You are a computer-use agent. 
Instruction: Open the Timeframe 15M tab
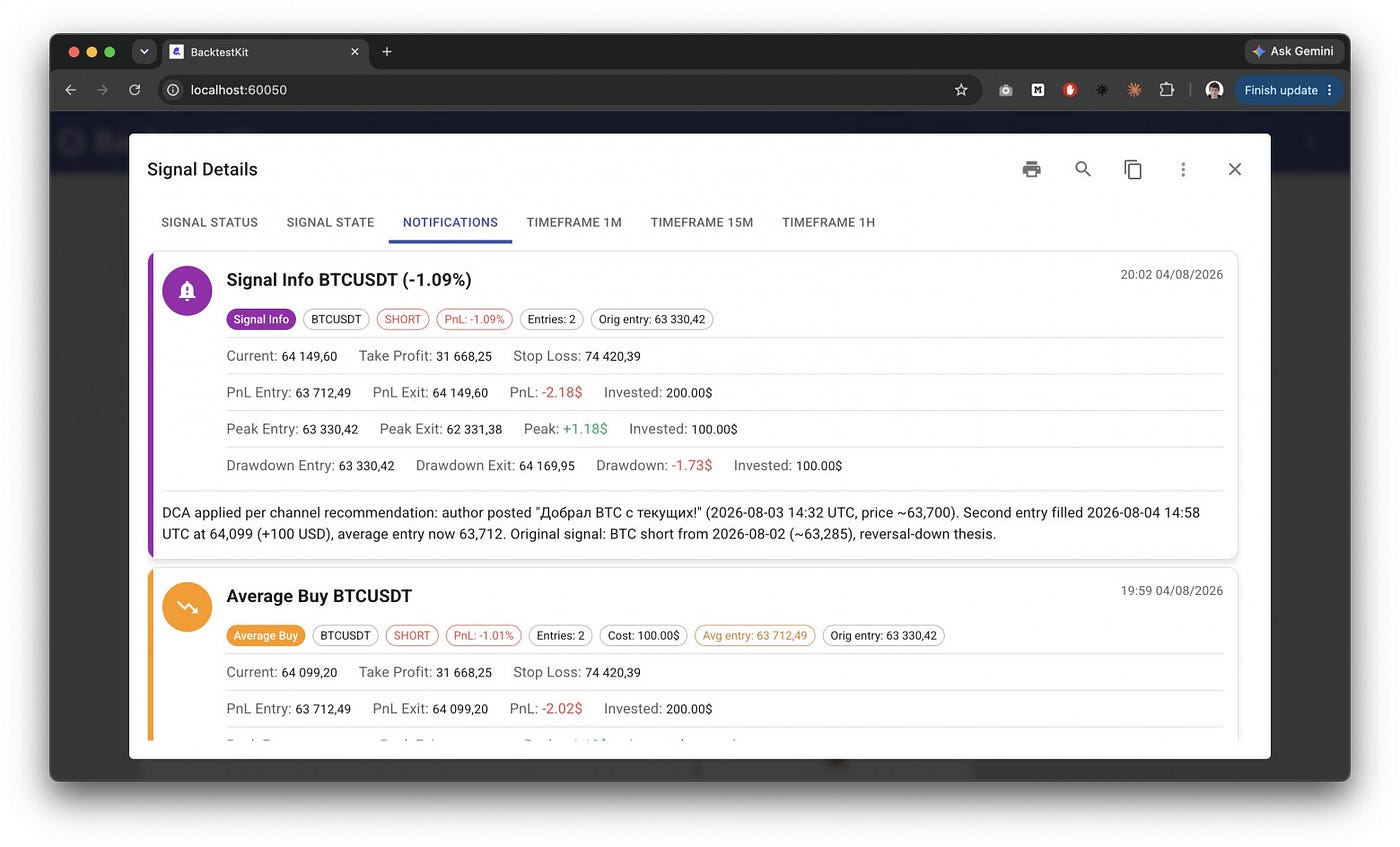tap(702, 222)
